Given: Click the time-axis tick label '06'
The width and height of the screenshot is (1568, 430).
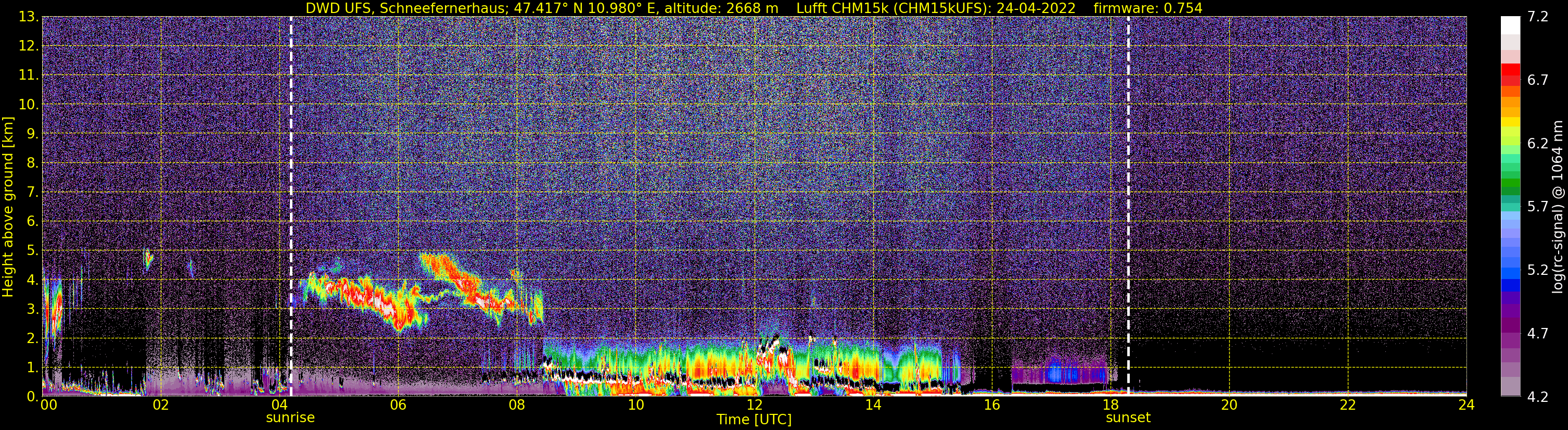Looking at the screenshot, I should coord(398,405).
